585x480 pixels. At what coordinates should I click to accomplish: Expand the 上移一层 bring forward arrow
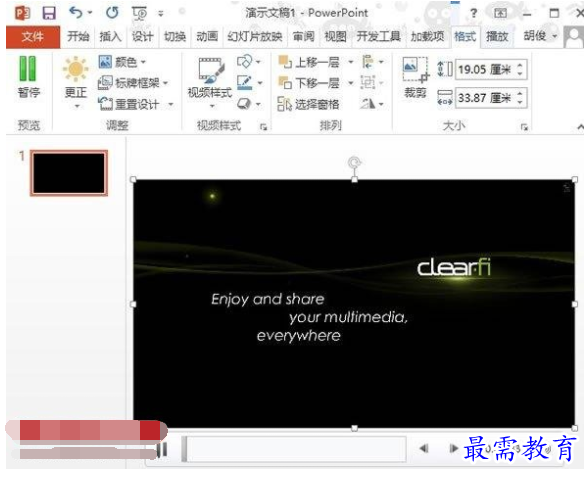351,62
